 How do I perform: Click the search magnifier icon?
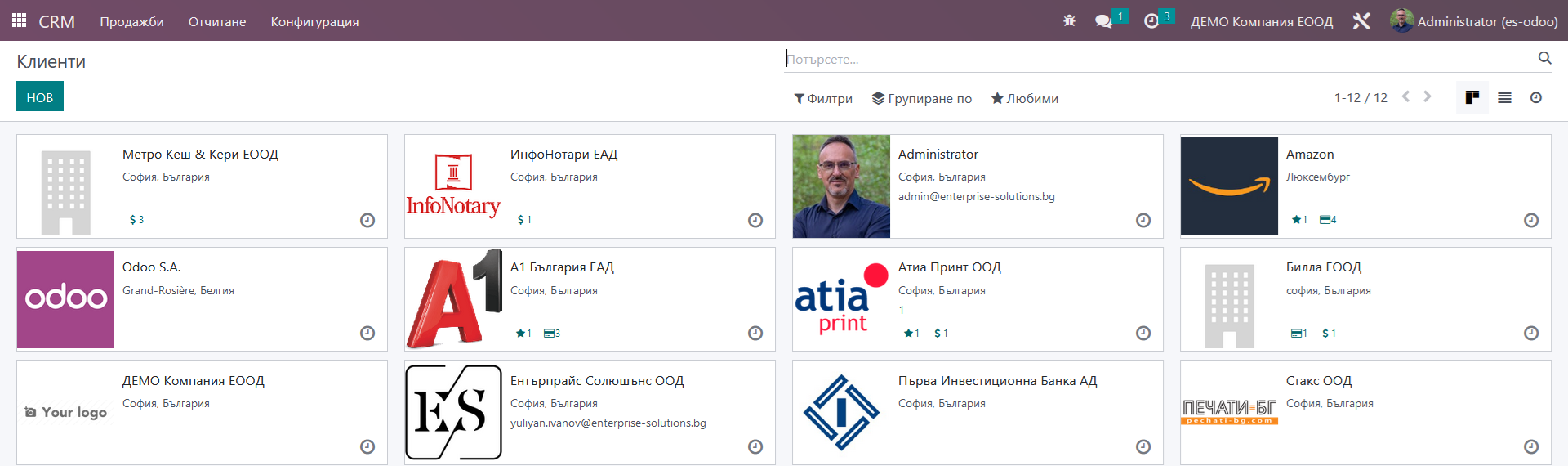coord(1544,58)
